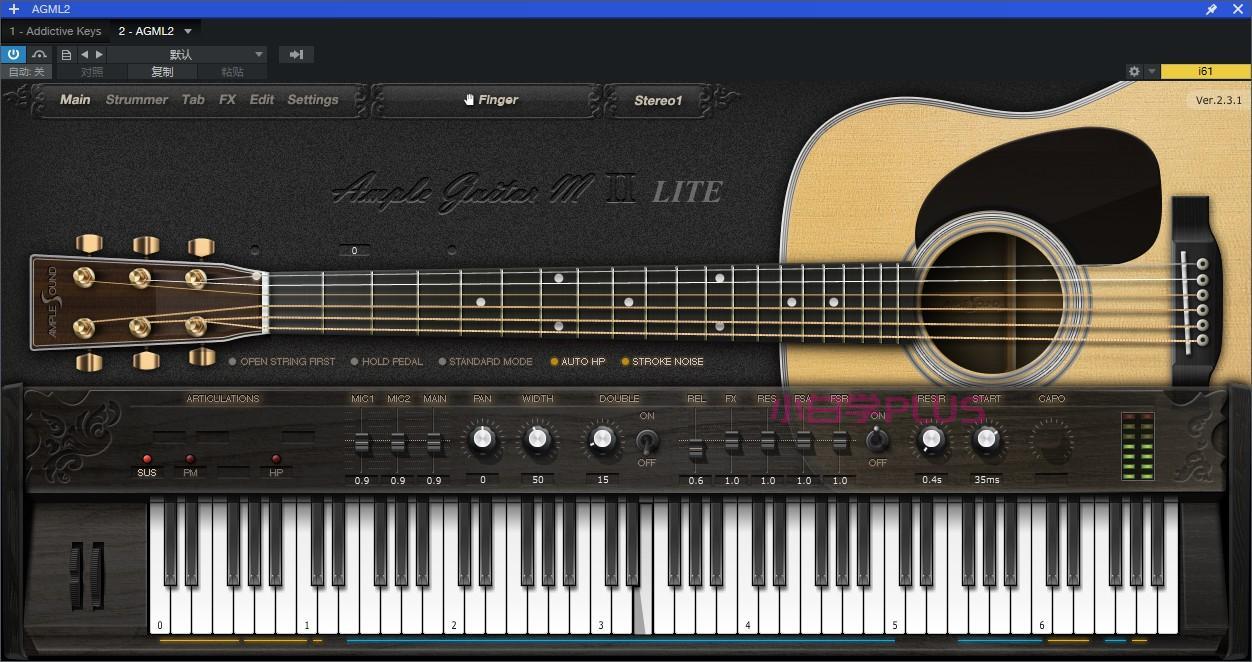
Task: Click the 复制 copy button
Action: [162, 72]
